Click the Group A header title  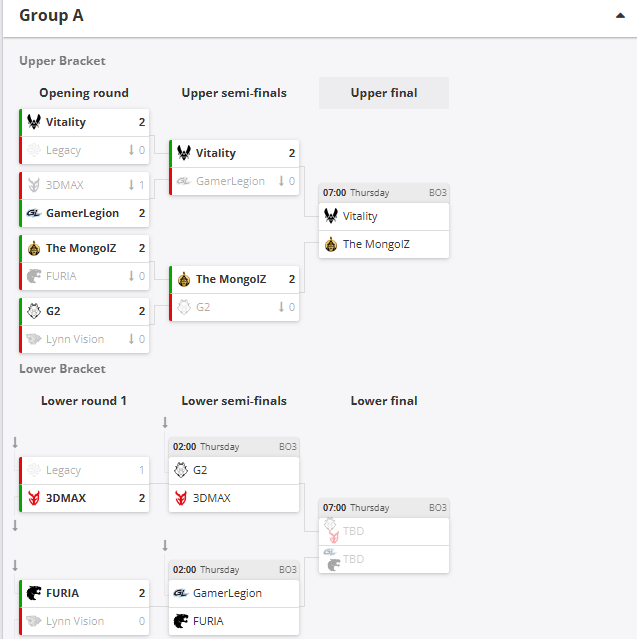coord(52,16)
